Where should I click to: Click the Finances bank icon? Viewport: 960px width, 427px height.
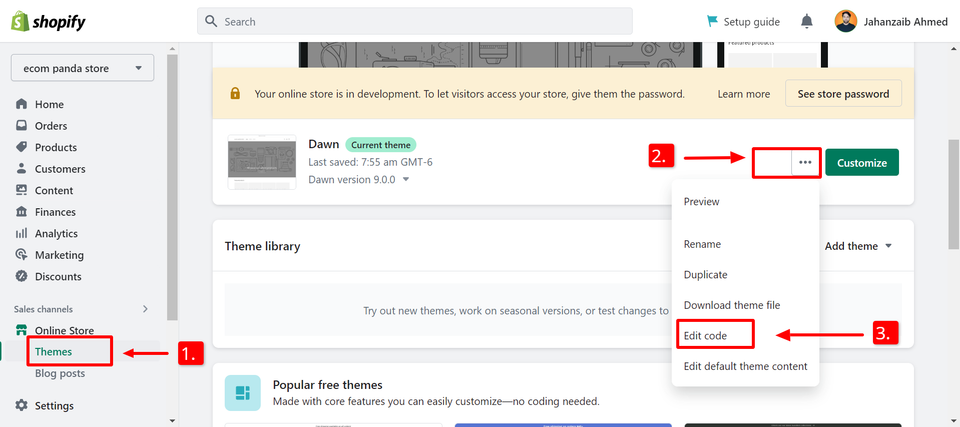[x=21, y=211]
